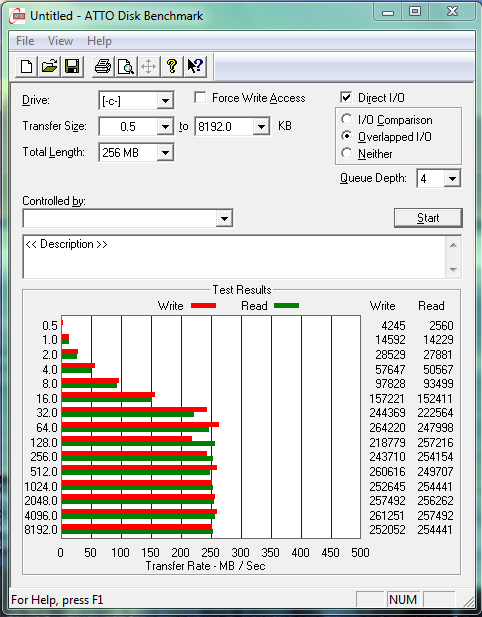Image resolution: width=482 pixels, height=617 pixels.
Task: Expand the Transfer Size maximum 8192.0 dropdown
Action: pos(261,127)
